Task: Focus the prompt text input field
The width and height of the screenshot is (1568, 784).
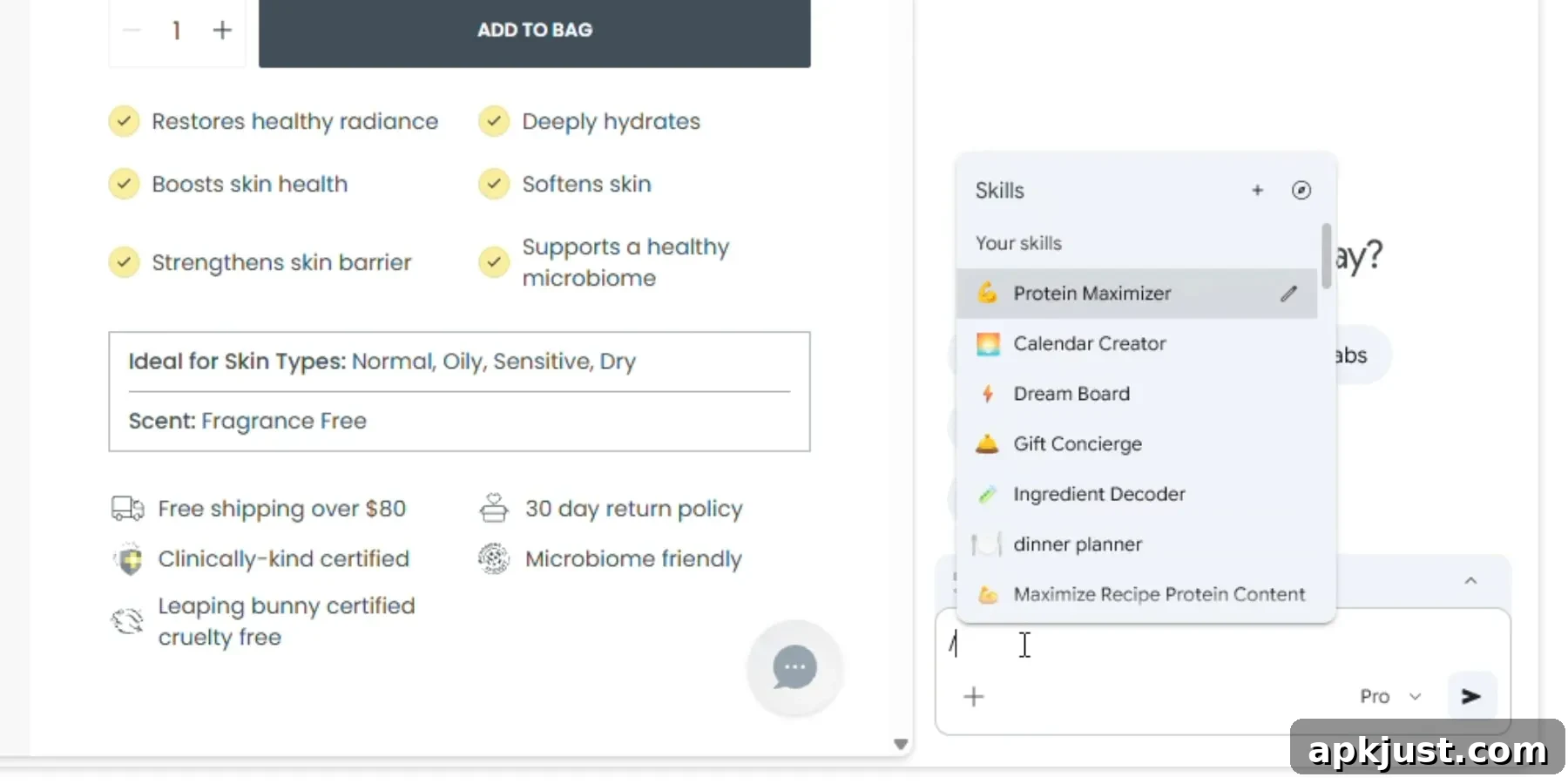Action: click(x=1222, y=645)
